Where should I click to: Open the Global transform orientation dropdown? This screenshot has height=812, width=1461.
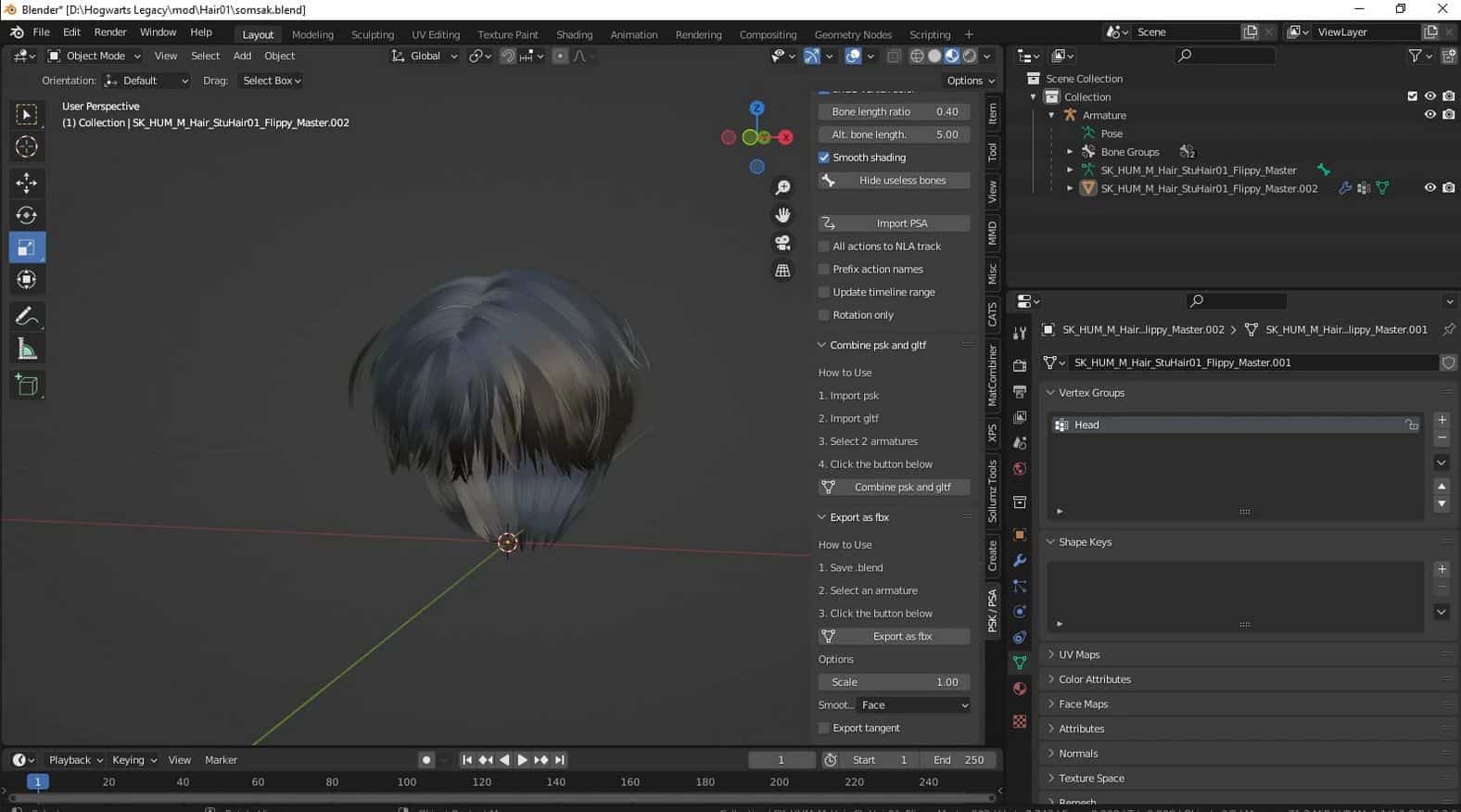coord(425,56)
